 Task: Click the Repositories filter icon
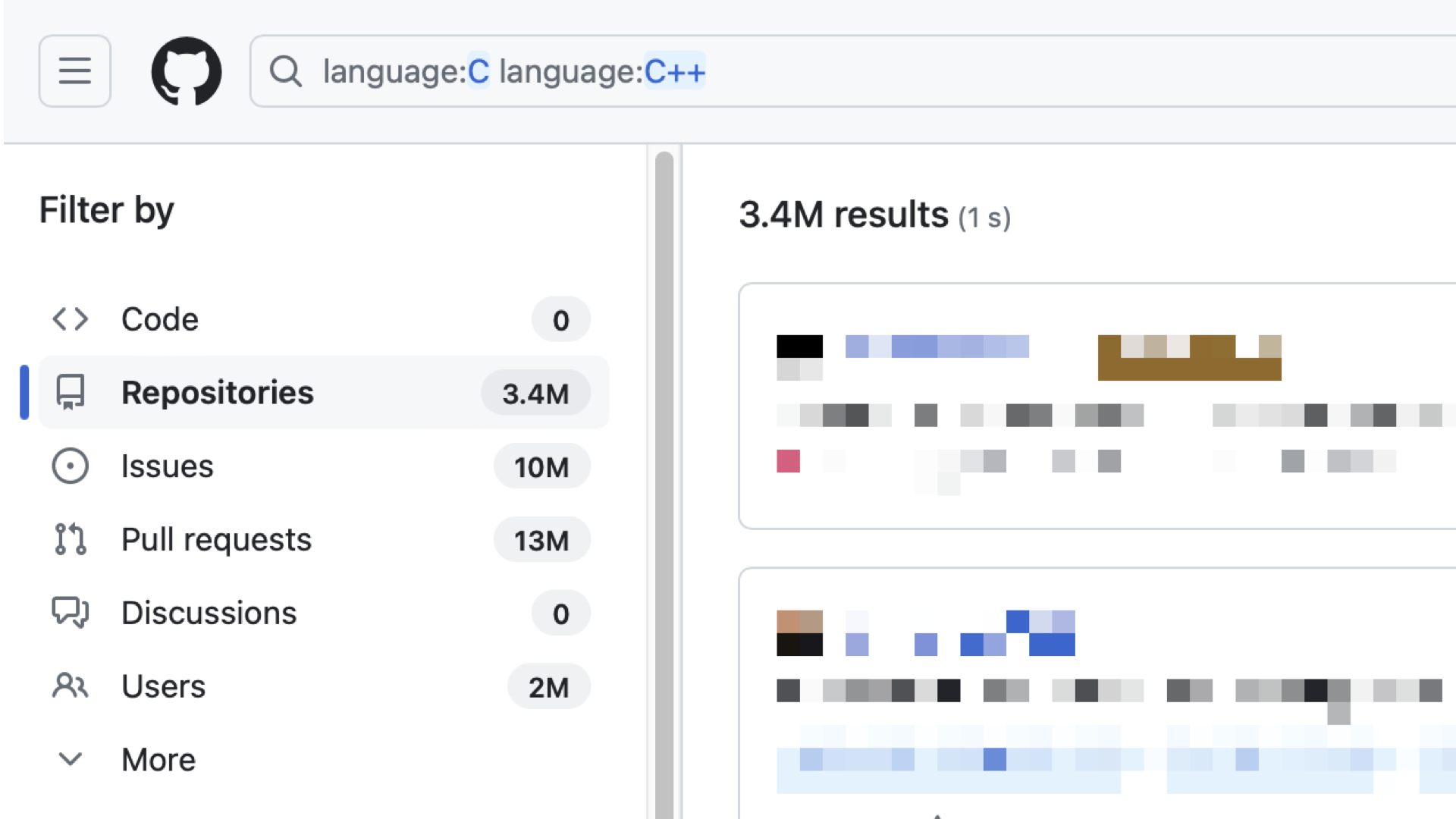(x=70, y=392)
